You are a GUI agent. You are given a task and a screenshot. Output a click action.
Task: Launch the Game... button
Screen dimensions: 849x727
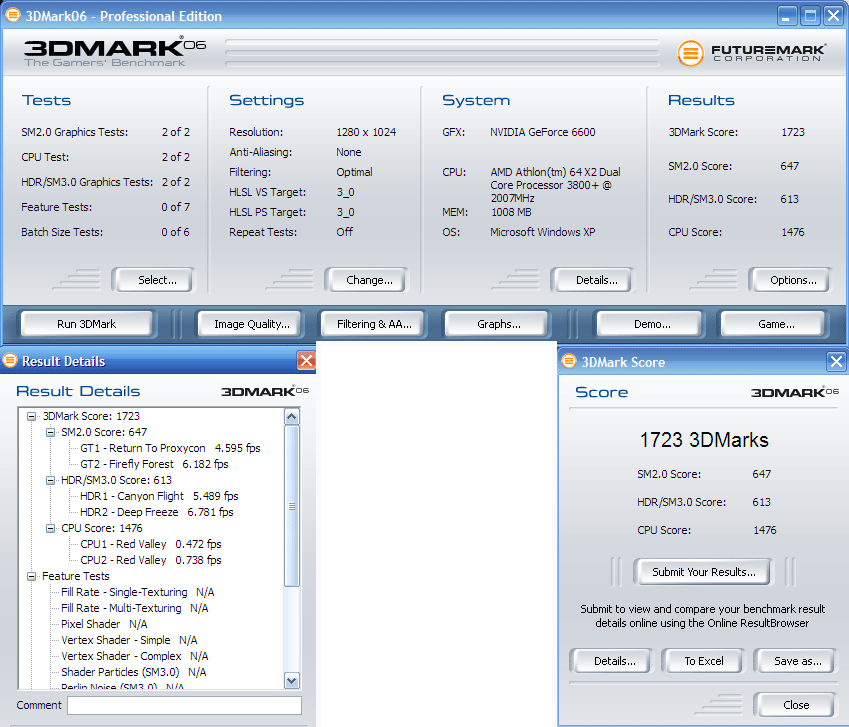773,324
